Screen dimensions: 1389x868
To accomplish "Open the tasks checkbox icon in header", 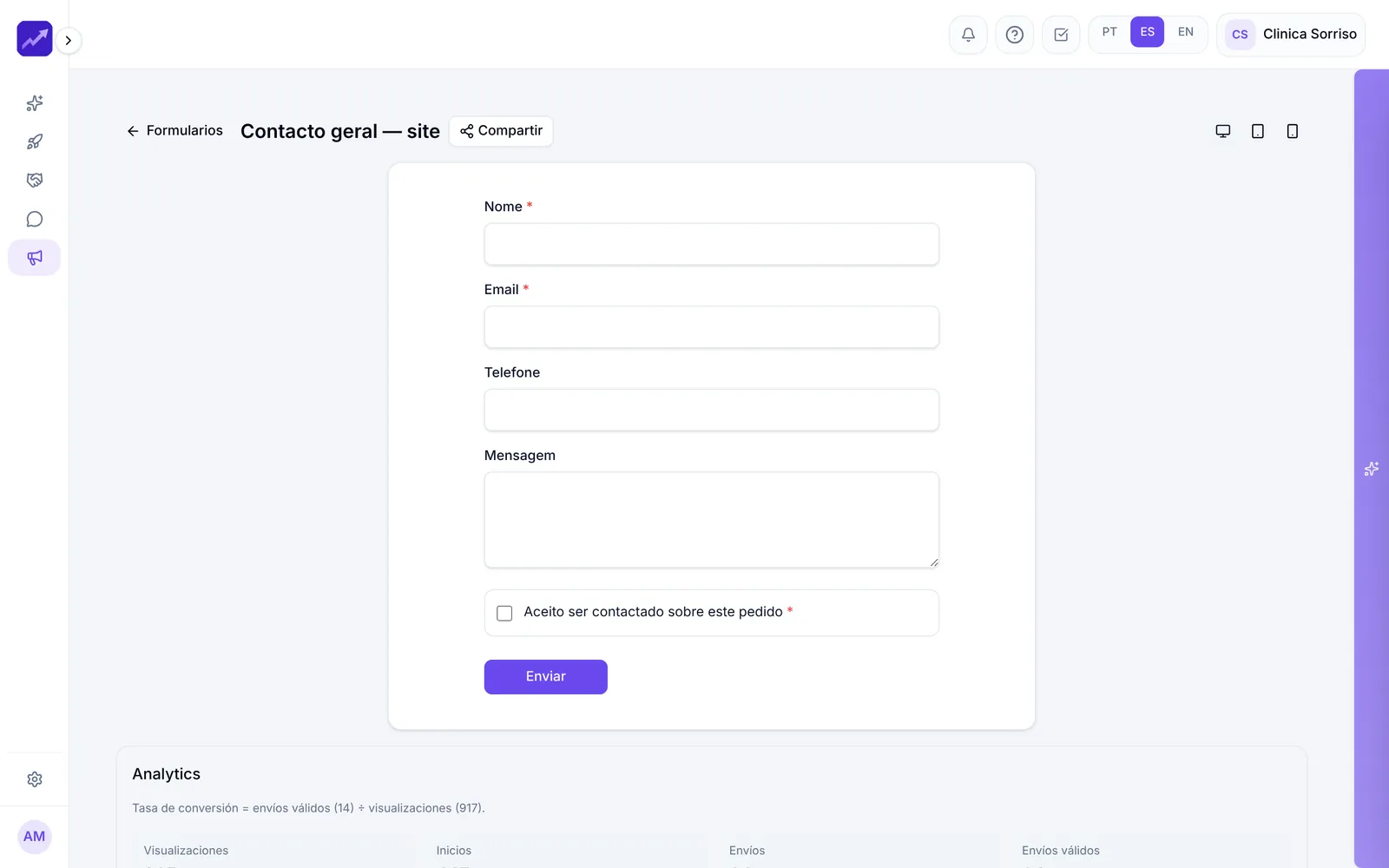I will point(1061,35).
